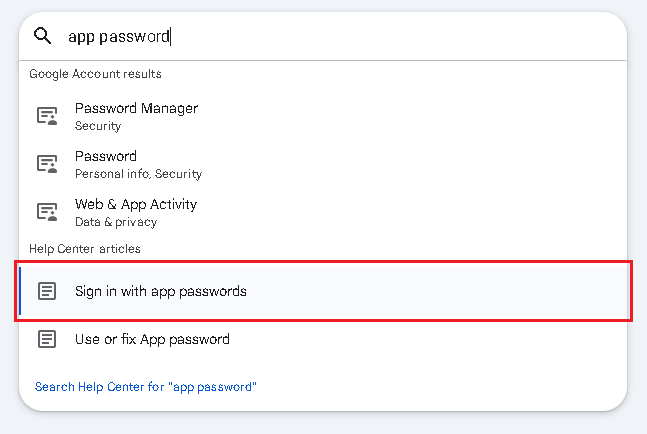Click the magnifying glass search icon

pyautogui.click(x=42, y=36)
